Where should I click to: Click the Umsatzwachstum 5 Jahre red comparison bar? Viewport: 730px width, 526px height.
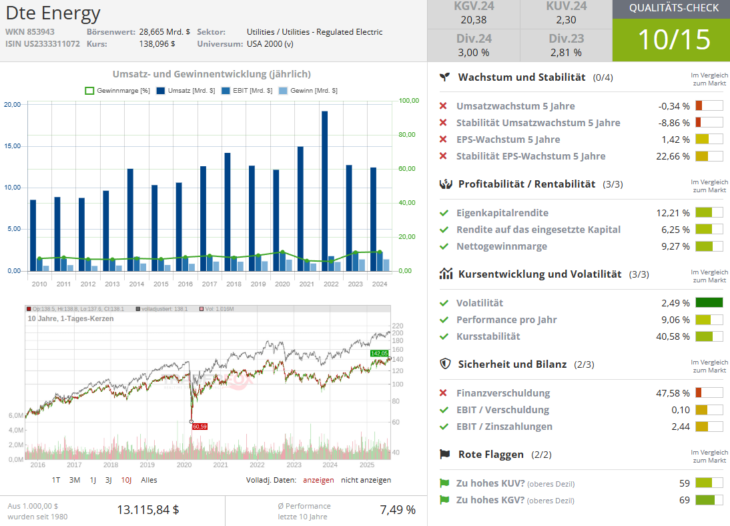[x=709, y=106]
